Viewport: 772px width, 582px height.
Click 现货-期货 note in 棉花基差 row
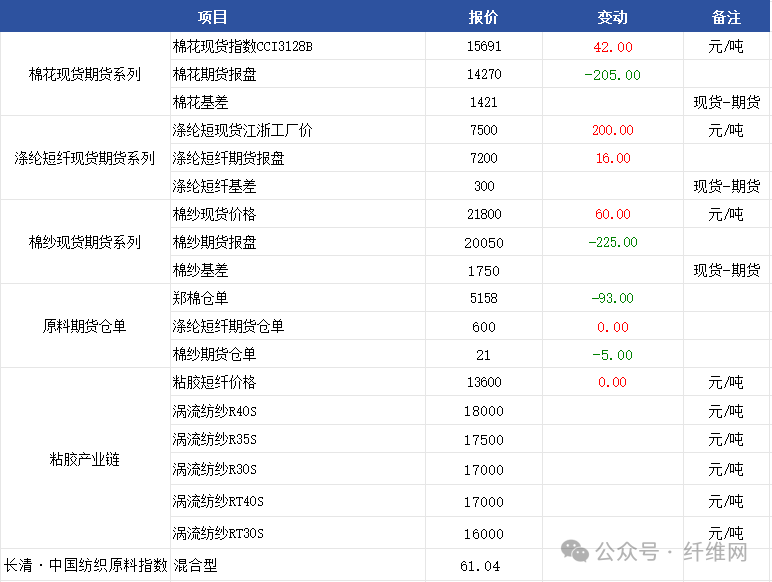click(727, 102)
